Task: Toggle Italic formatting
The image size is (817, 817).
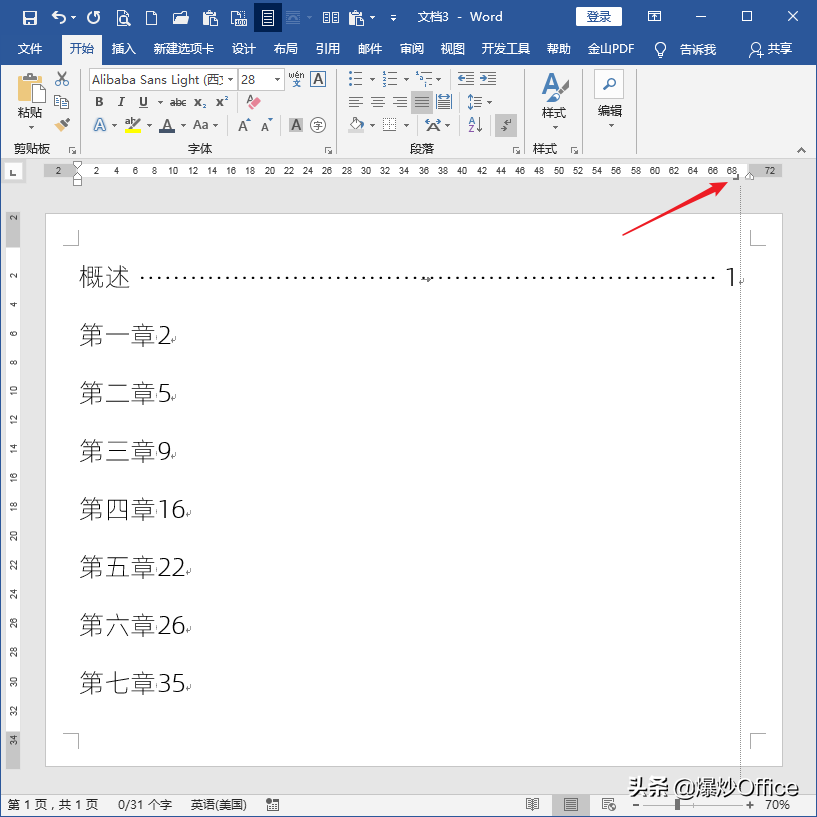Action: pos(121,102)
